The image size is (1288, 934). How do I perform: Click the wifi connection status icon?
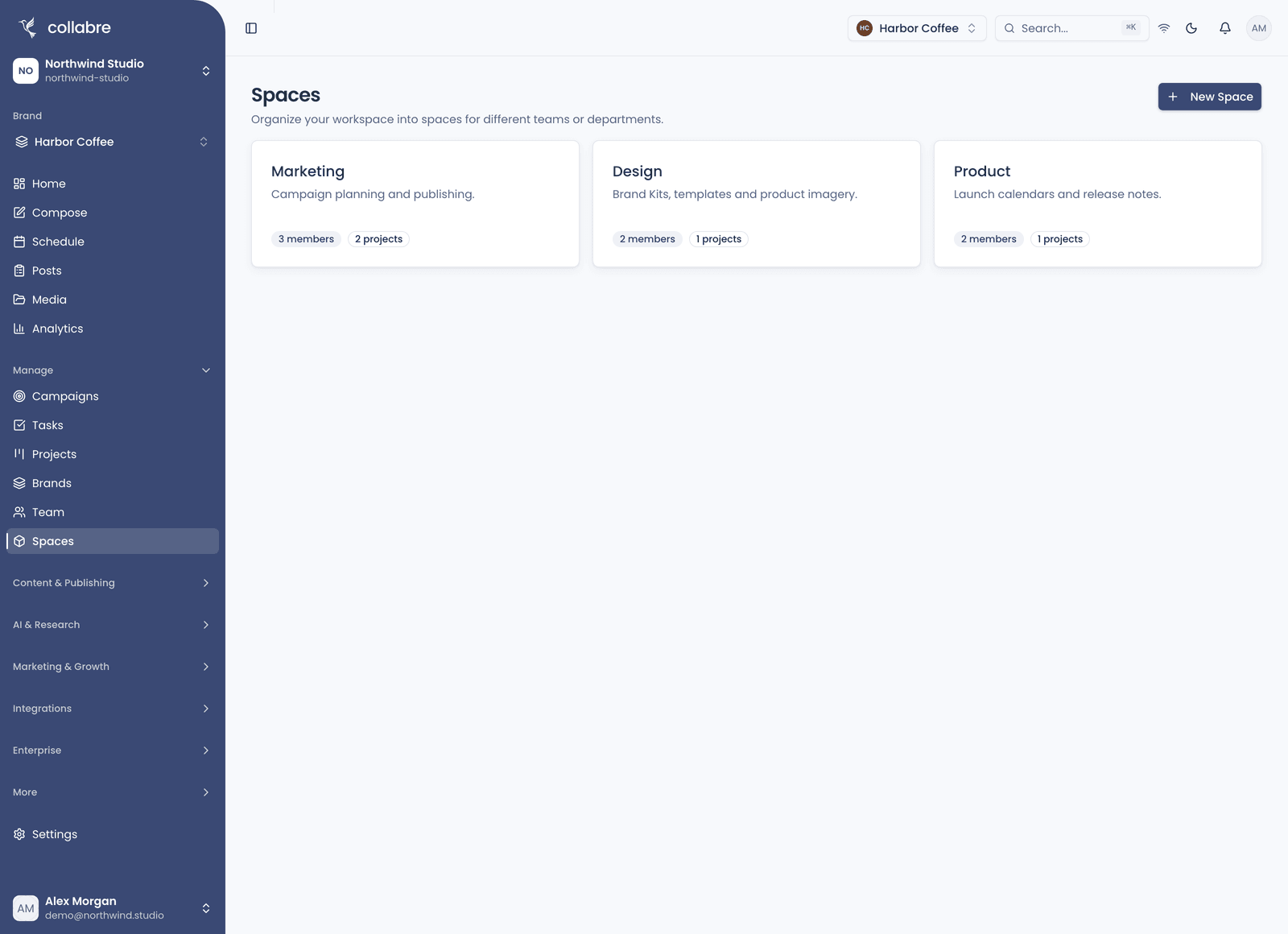pos(1164,28)
